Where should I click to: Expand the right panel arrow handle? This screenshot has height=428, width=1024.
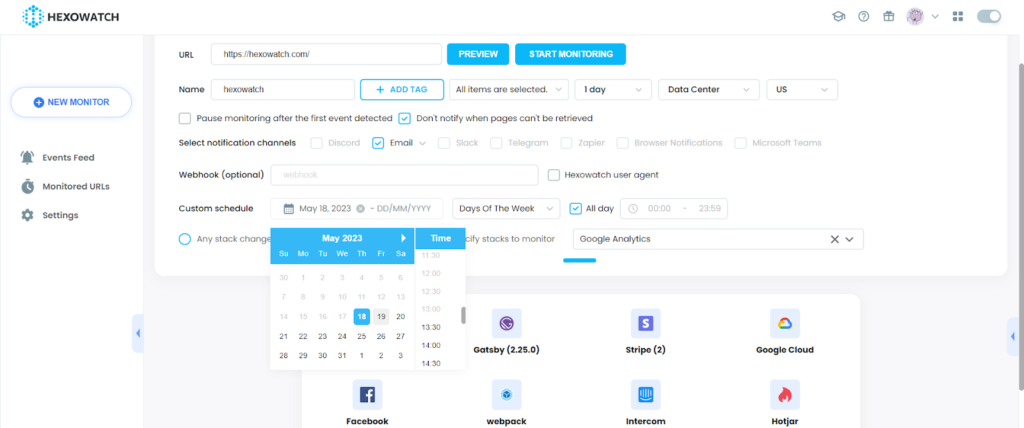tap(1013, 337)
